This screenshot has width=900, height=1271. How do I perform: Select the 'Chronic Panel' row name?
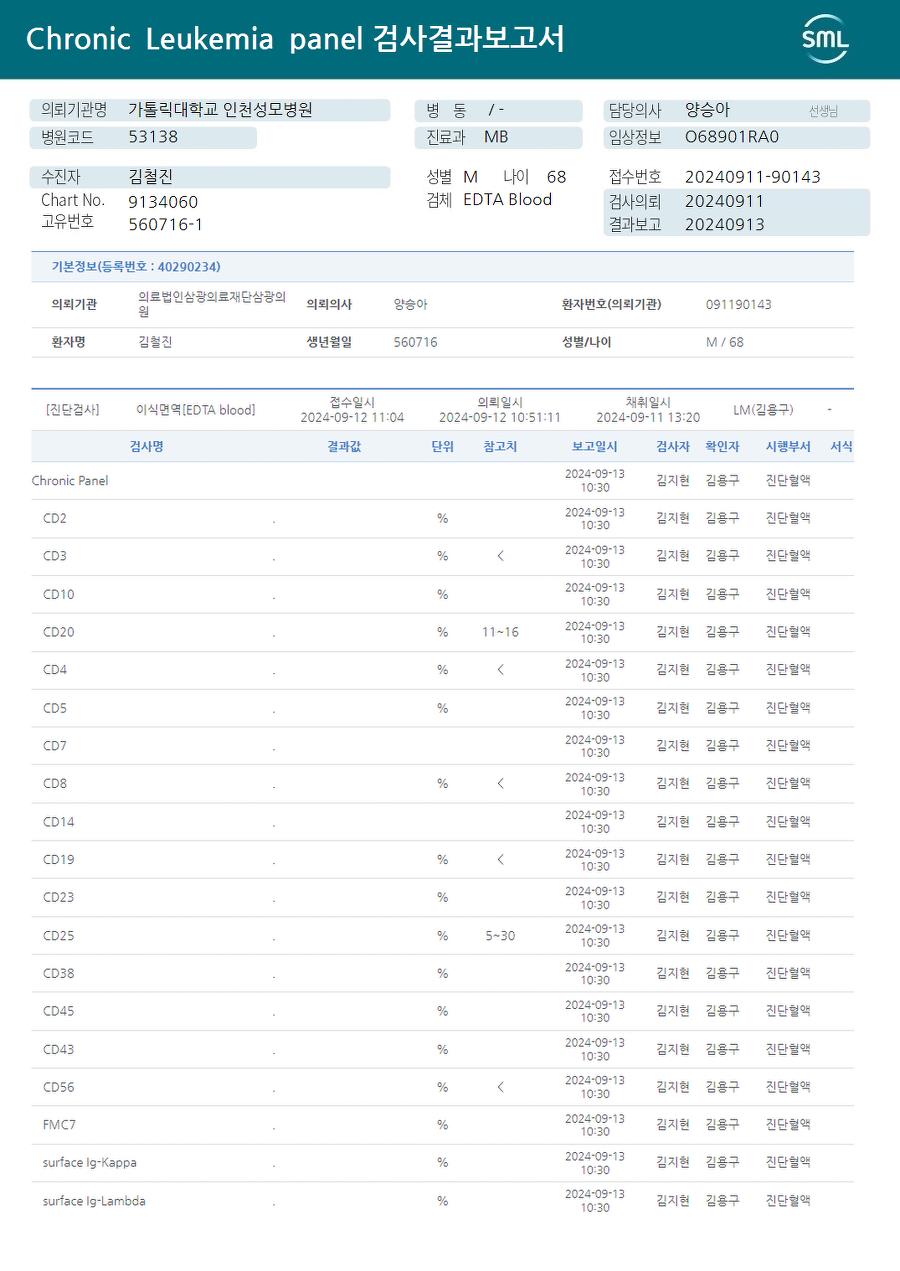(70, 481)
